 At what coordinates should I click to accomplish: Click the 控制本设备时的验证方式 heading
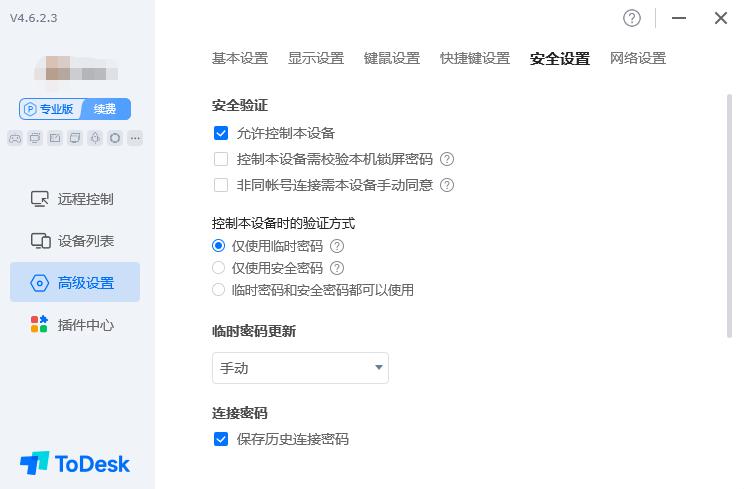tap(283, 223)
